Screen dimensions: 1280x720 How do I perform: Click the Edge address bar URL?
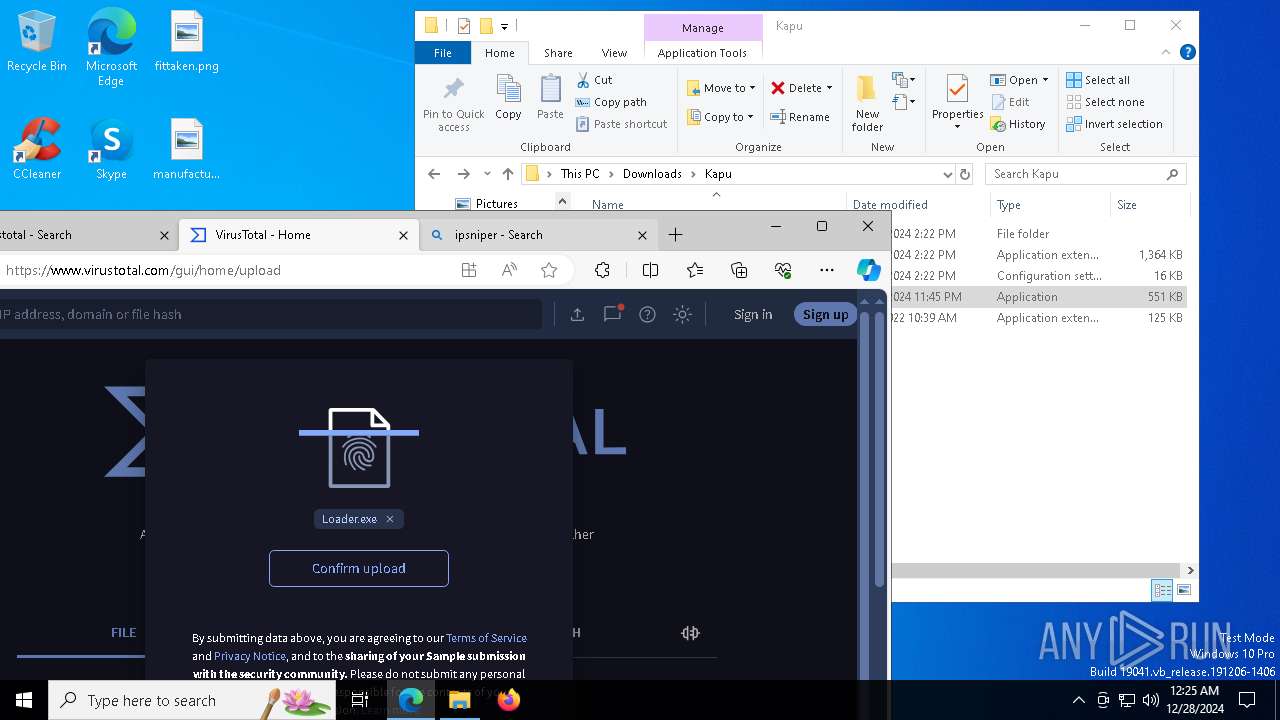pyautogui.click(x=143, y=270)
